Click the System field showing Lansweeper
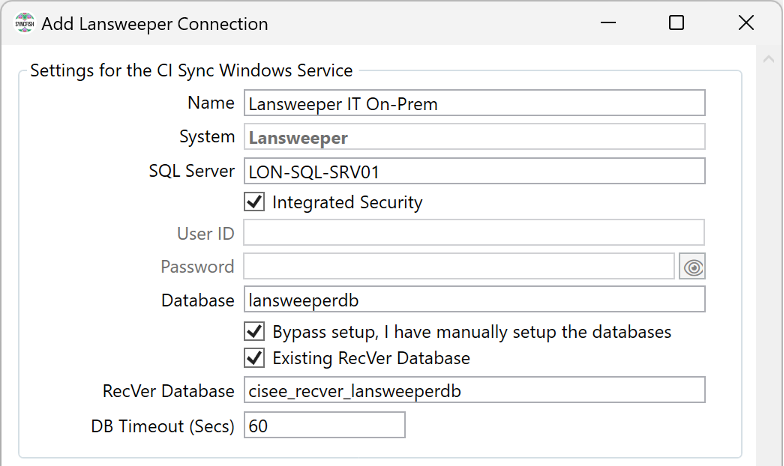 [x=474, y=137]
